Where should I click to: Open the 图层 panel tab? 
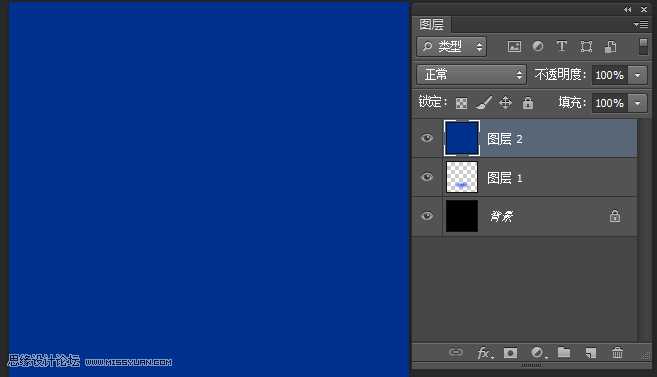pyautogui.click(x=432, y=24)
